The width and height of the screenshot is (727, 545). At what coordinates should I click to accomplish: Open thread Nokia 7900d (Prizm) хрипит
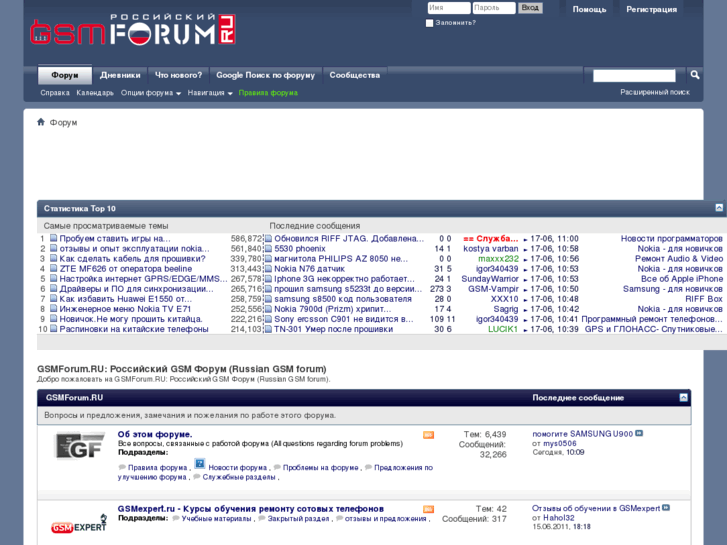click(x=332, y=309)
